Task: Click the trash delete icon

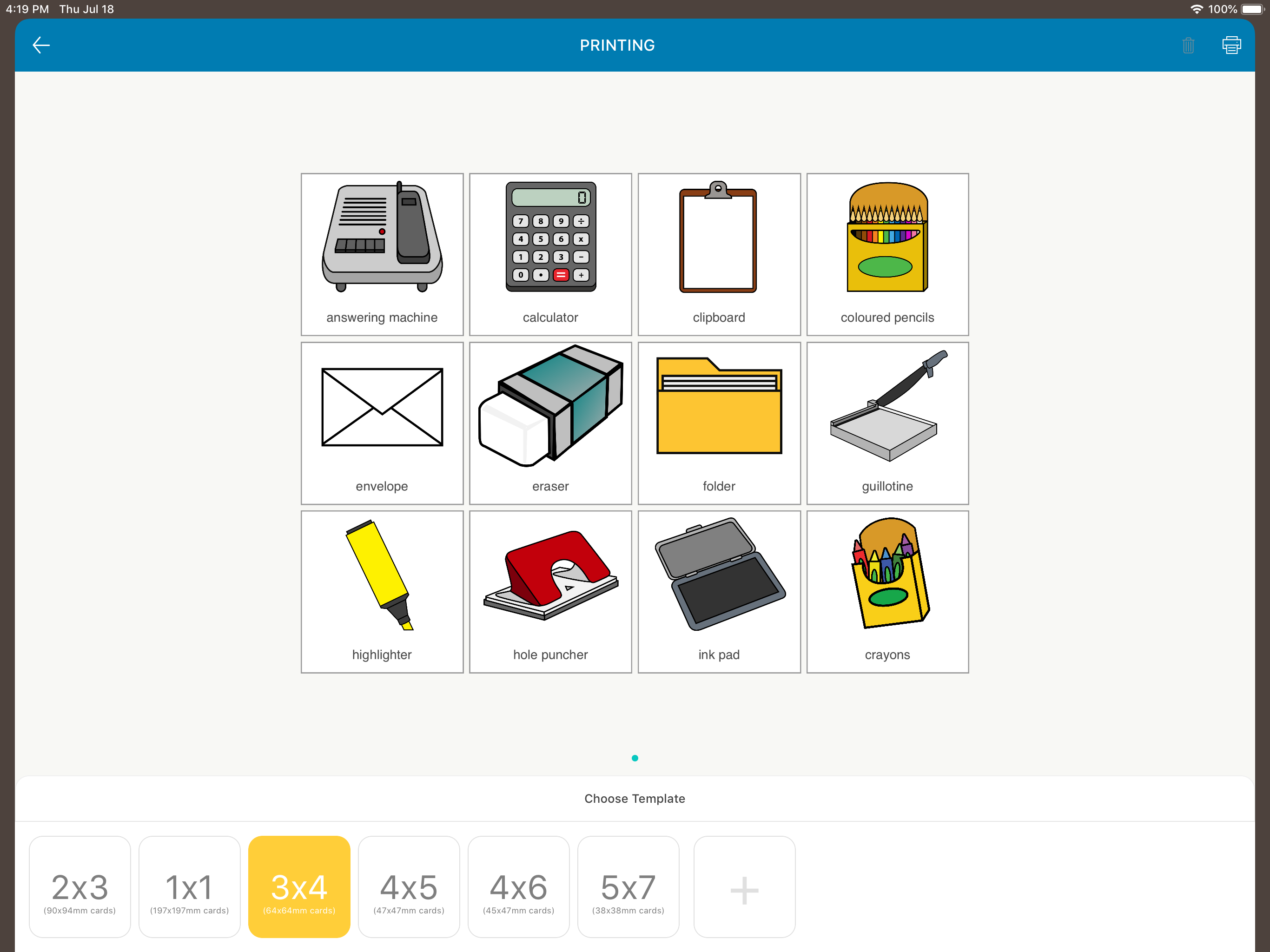Action: 1188,45
